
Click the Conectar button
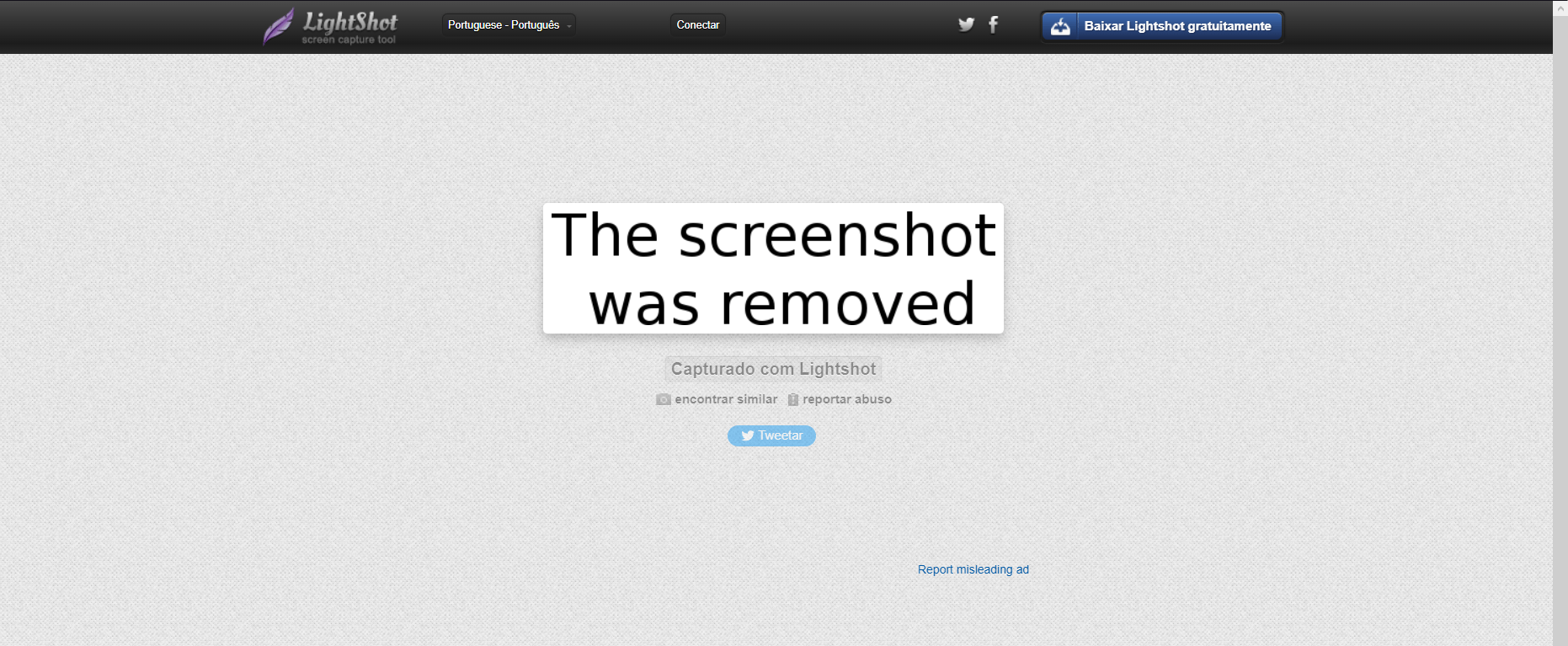click(x=698, y=25)
